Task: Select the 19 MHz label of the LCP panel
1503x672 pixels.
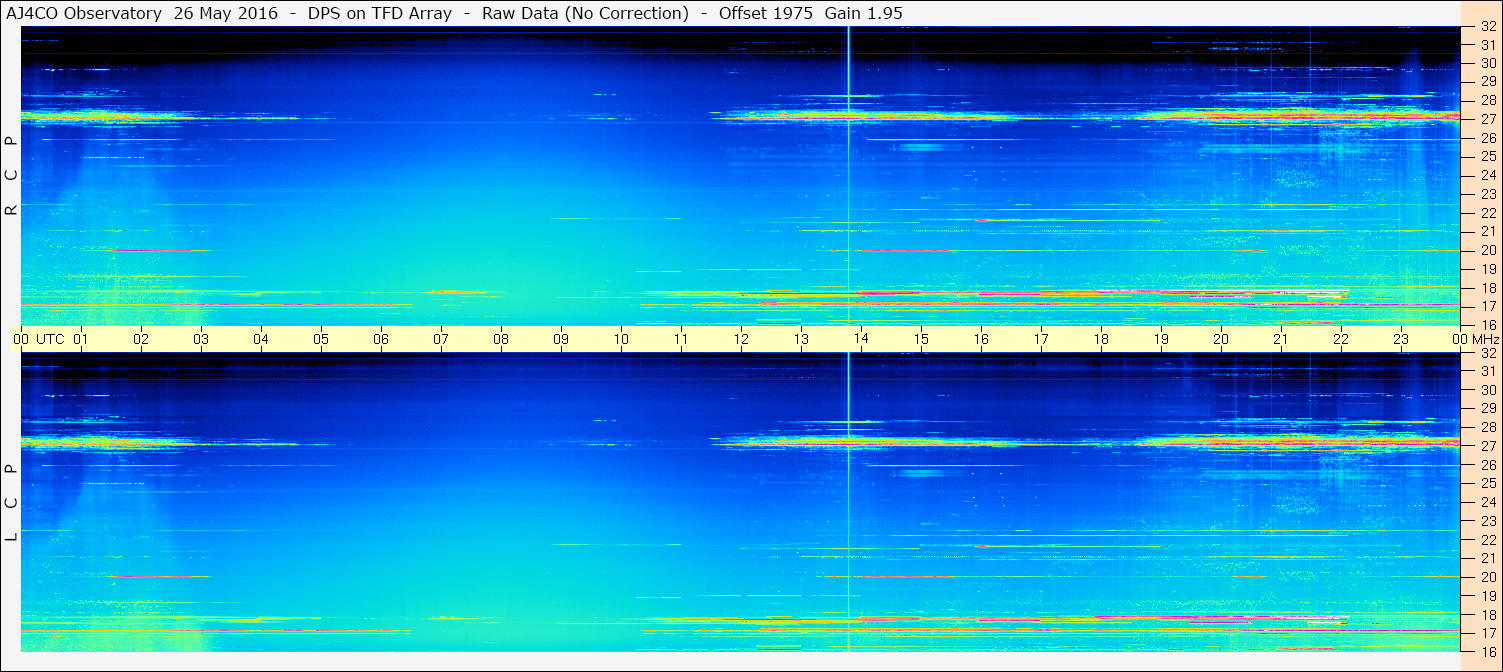Action: click(x=1488, y=596)
